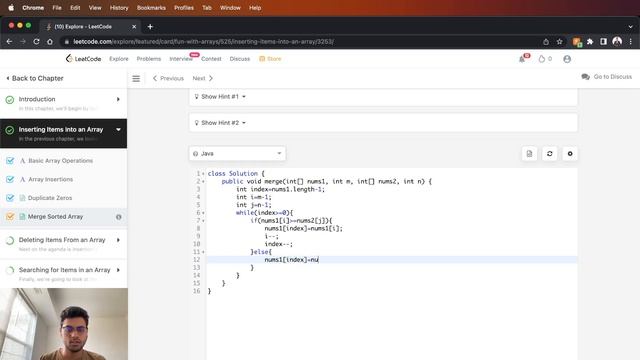640x360 pixels.
Task: Bookmark this page with star icon
Action: coord(560,42)
